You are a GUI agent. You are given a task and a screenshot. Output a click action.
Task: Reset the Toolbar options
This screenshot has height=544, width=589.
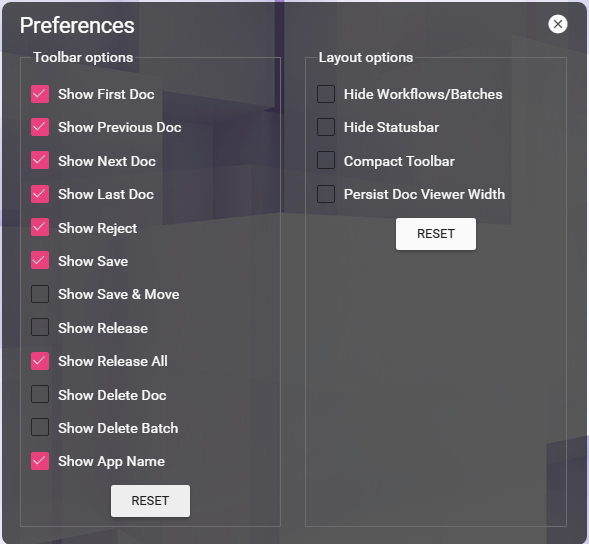tap(150, 501)
